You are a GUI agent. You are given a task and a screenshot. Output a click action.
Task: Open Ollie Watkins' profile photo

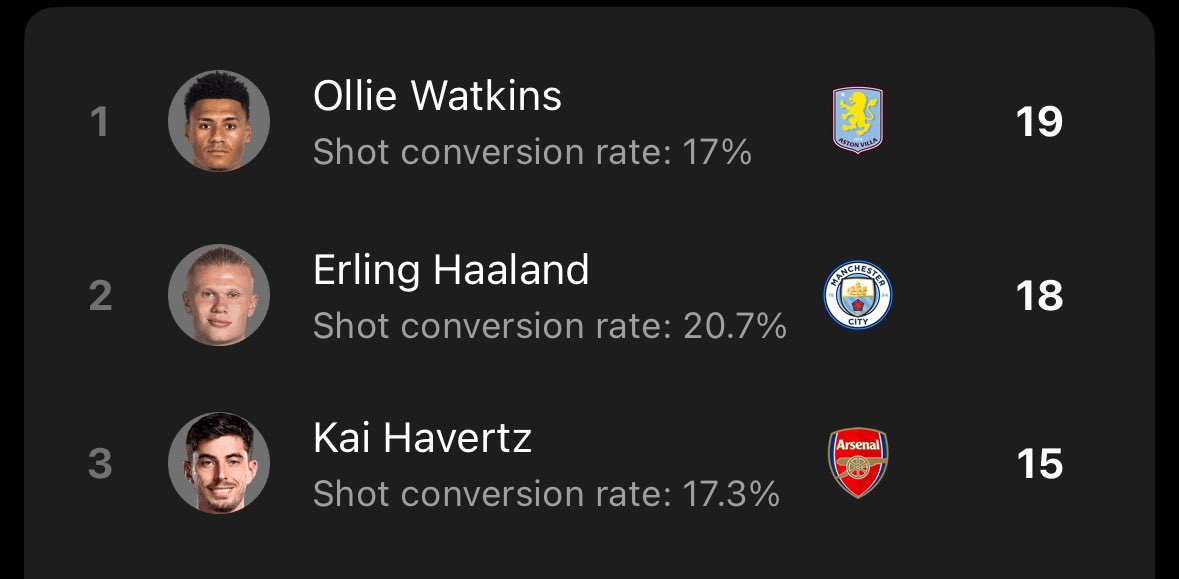point(219,121)
